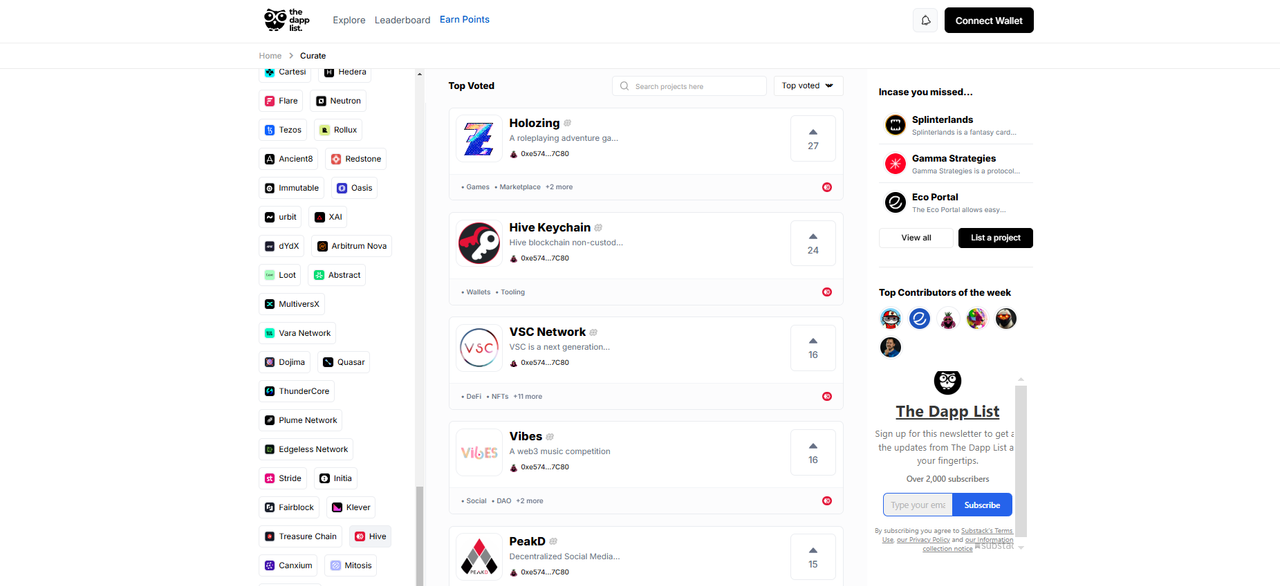This screenshot has width=1280, height=586.
Task: Select Edgeless Network chain
Action: pos(306,449)
